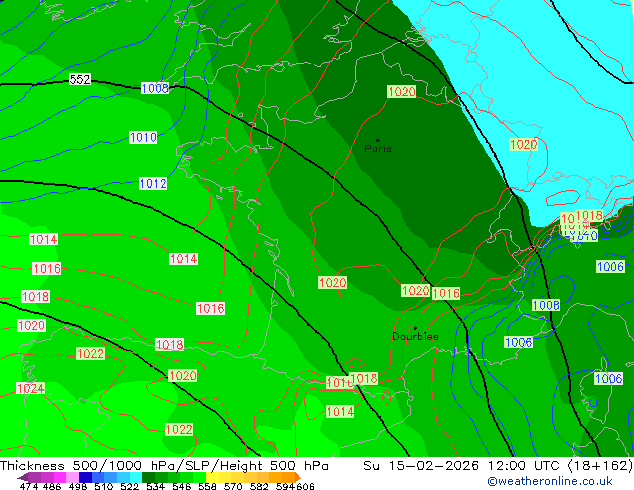Click the legend value 570
This screenshot has height=490, width=634.
tap(233, 486)
